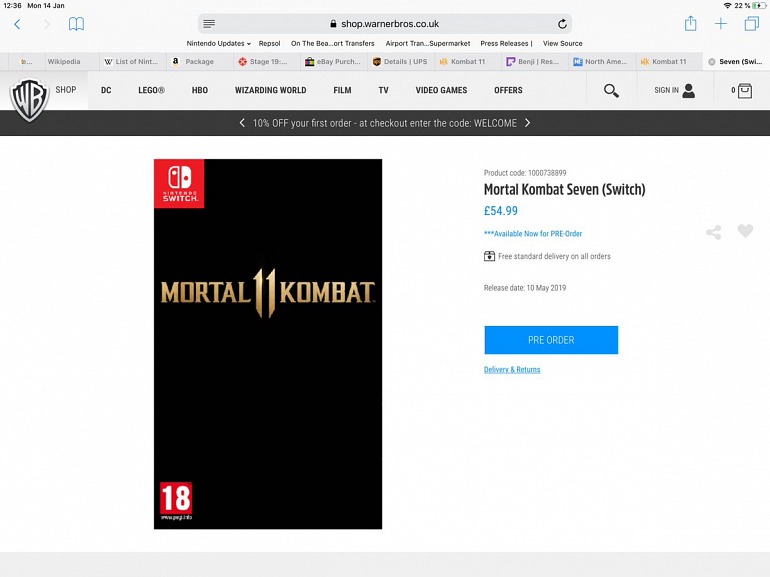Open the Safari bookmarks book icon
The image size is (770, 577).
(76, 24)
